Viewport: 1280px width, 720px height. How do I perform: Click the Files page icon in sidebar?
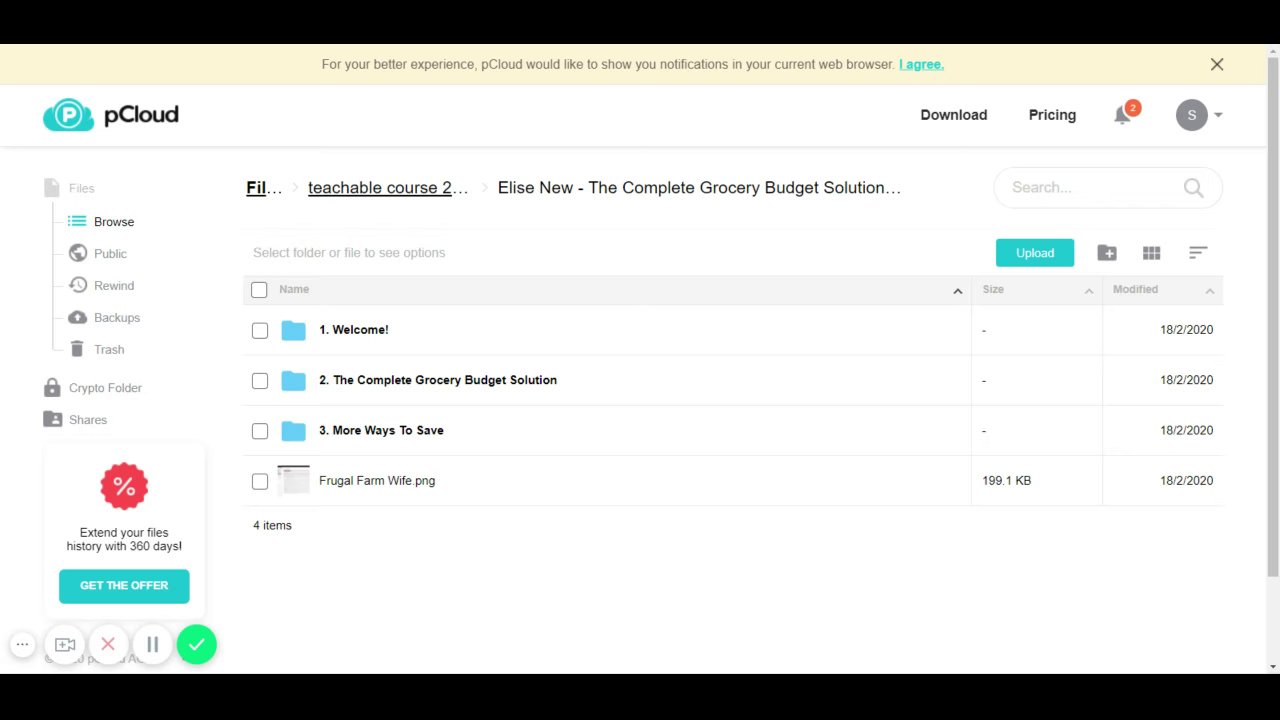(52, 188)
